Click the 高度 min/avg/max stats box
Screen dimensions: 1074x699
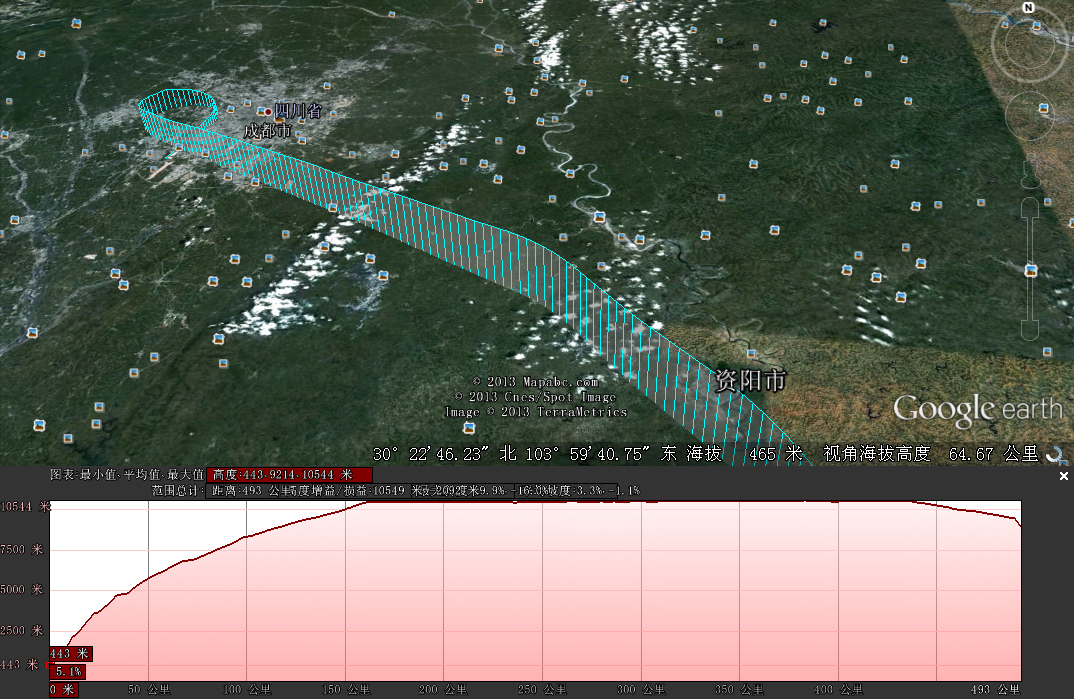point(290,474)
